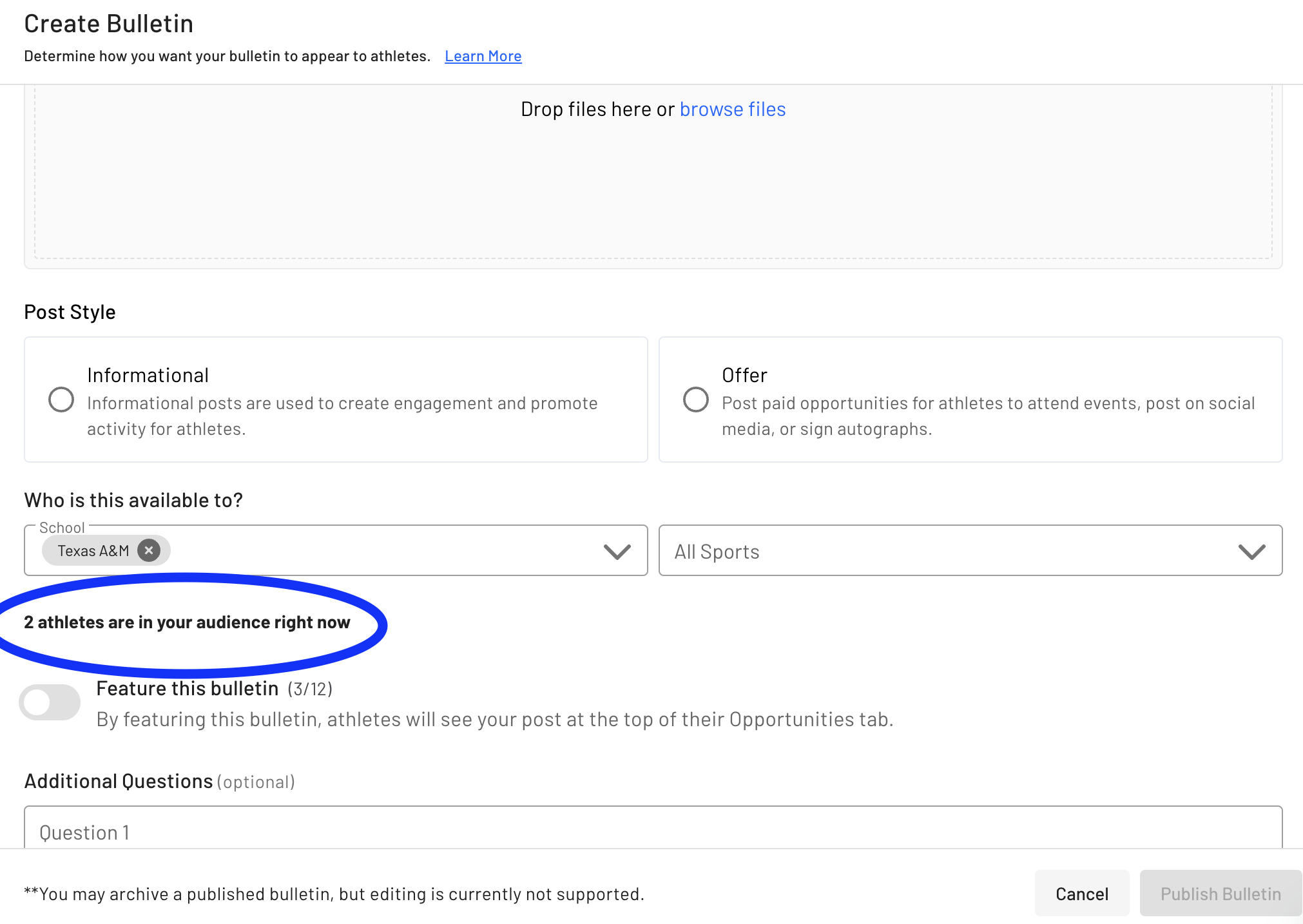Expand the School dropdown chevron

tap(617, 552)
